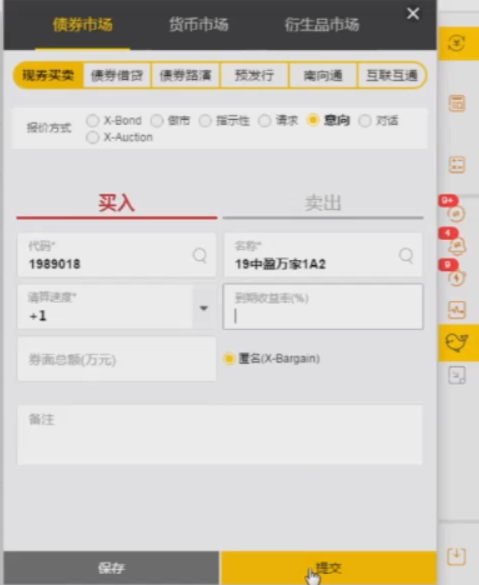Viewport: 479px width, 585px height.
Task: Select the 对话 quote method radio
Action: 364,121
